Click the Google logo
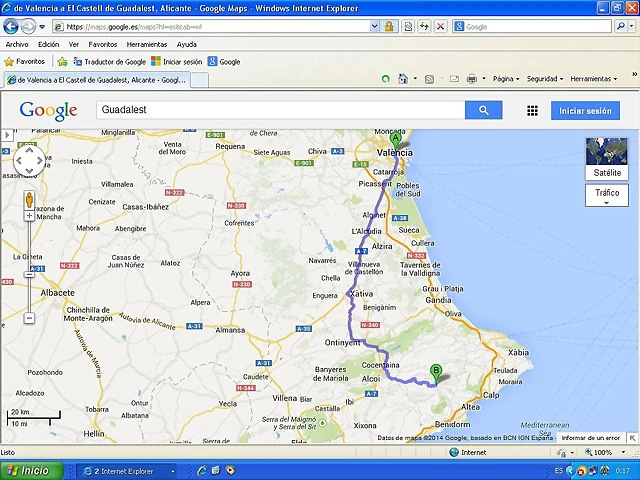Viewport: 640px width, 480px height. point(48,111)
